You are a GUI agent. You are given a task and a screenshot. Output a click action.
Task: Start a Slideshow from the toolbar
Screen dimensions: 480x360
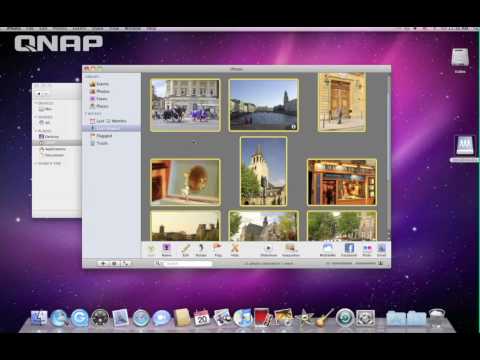(268, 250)
